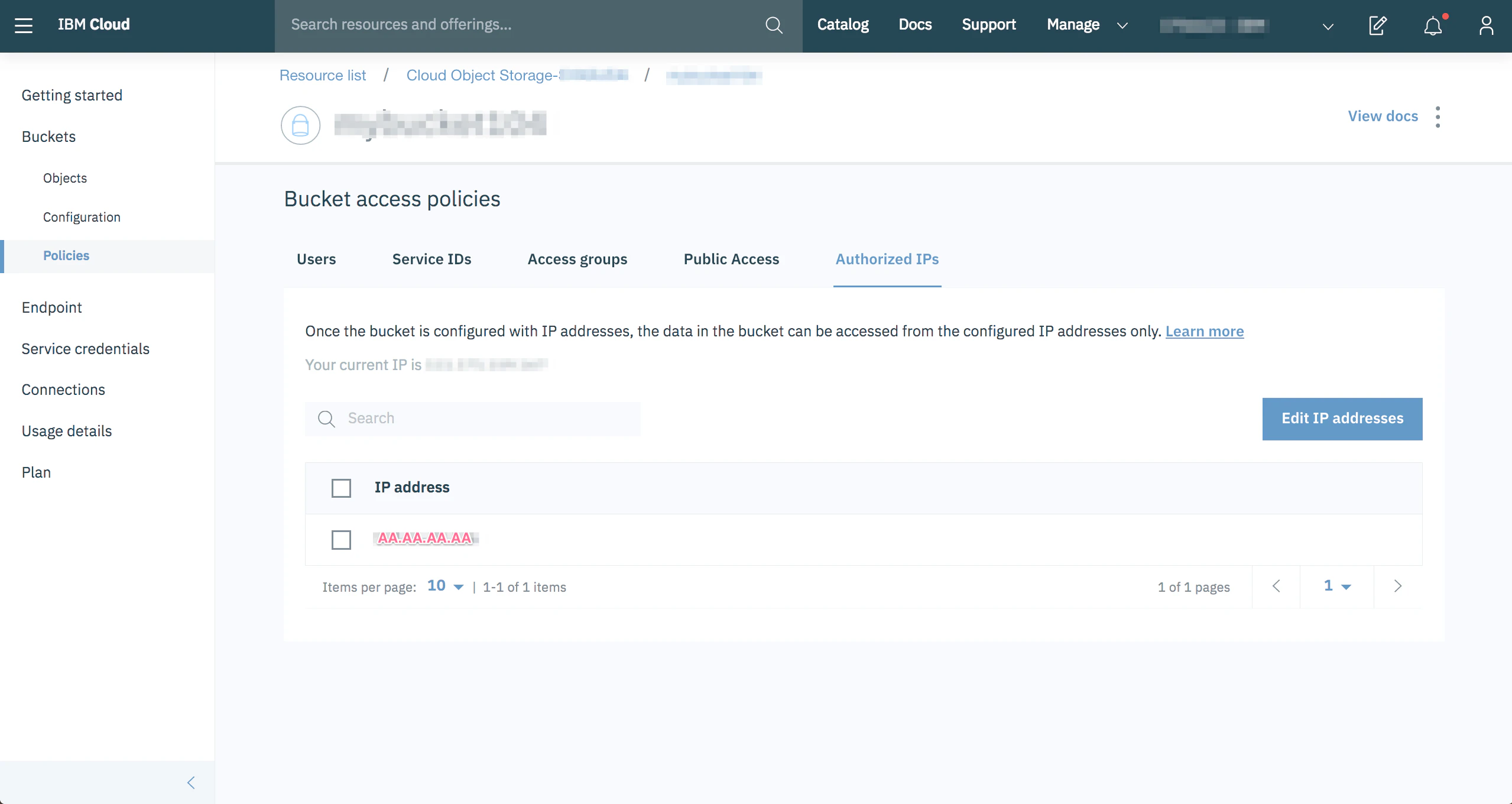This screenshot has height=804, width=1512.
Task: Switch to the Service IDs tab
Action: coord(431,259)
